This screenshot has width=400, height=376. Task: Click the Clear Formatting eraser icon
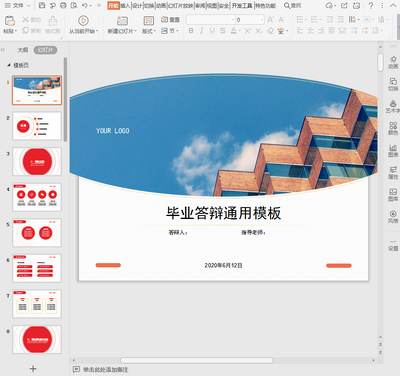point(270,31)
